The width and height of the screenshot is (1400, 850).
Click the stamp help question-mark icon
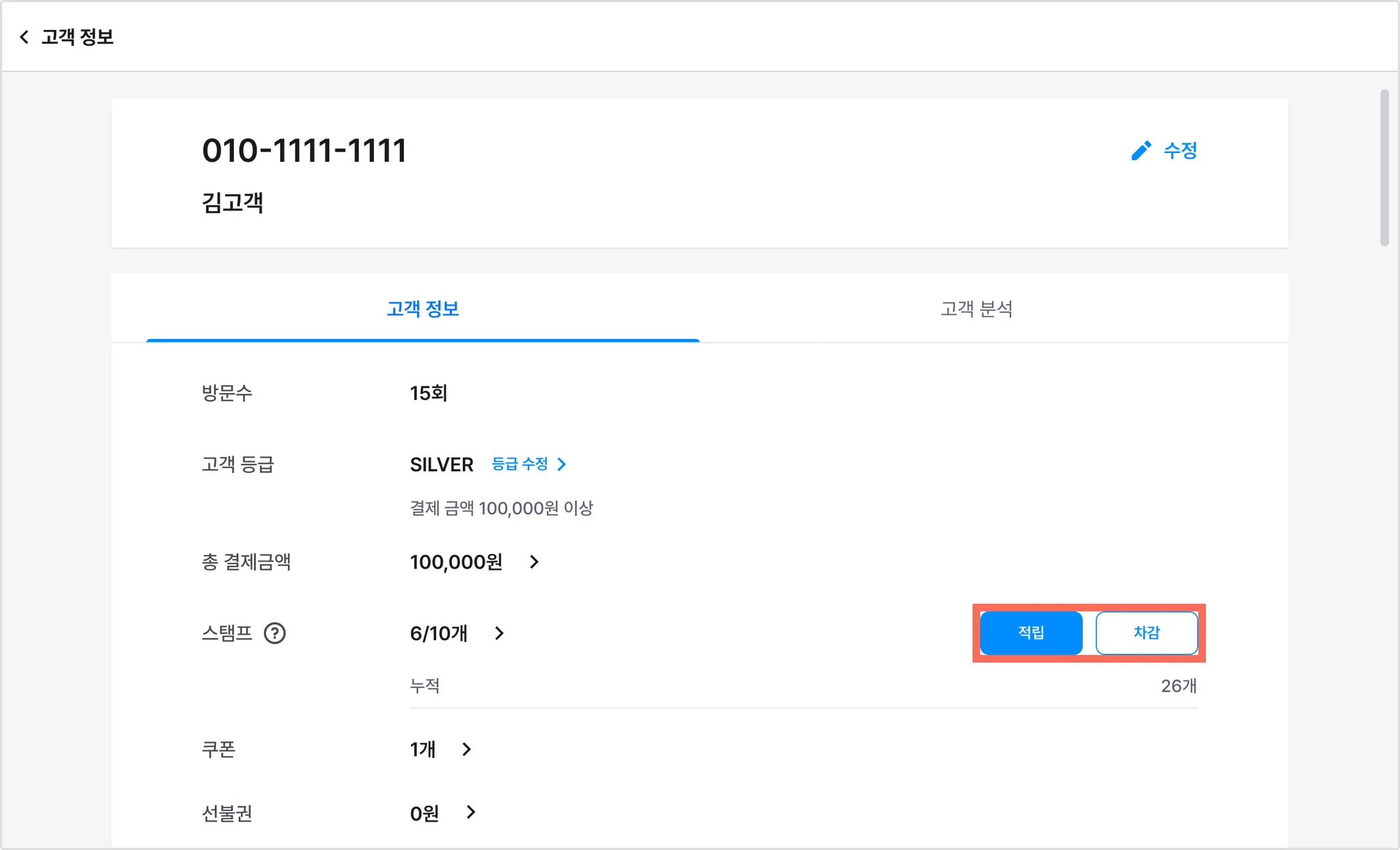[x=275, y=633]
